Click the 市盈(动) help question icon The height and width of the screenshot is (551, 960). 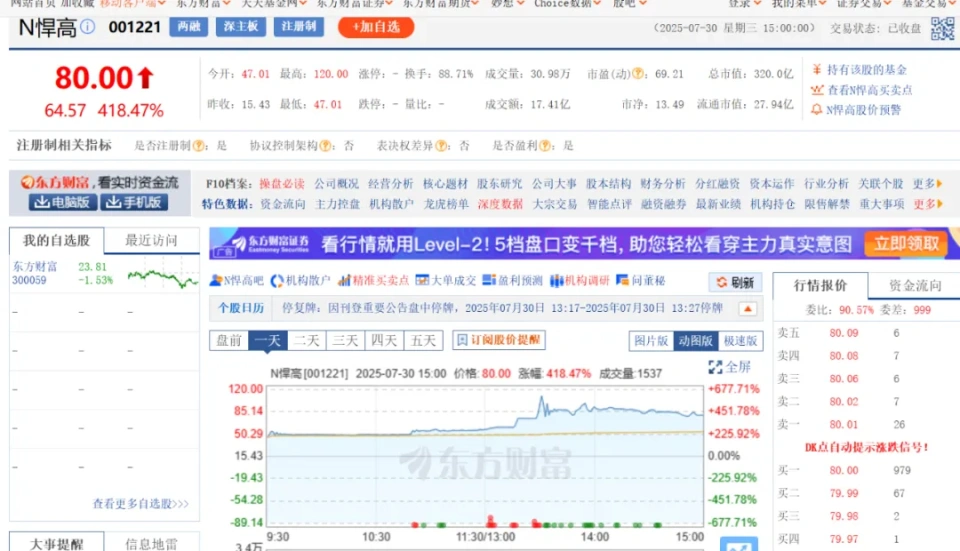638,73
